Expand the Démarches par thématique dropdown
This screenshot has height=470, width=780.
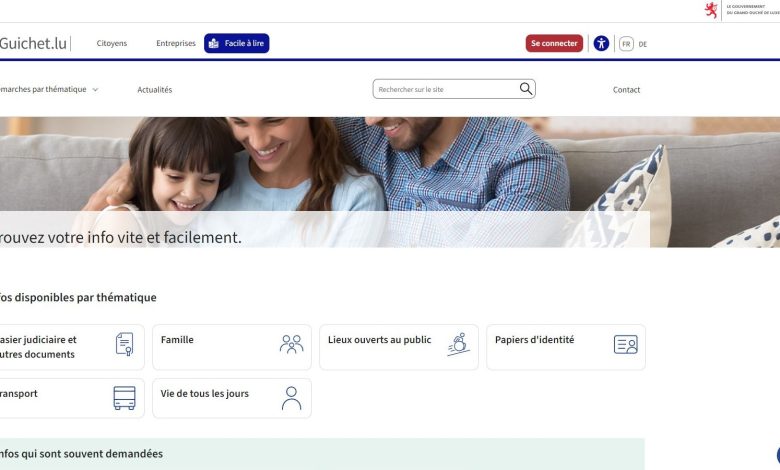[x=49, y=90]
